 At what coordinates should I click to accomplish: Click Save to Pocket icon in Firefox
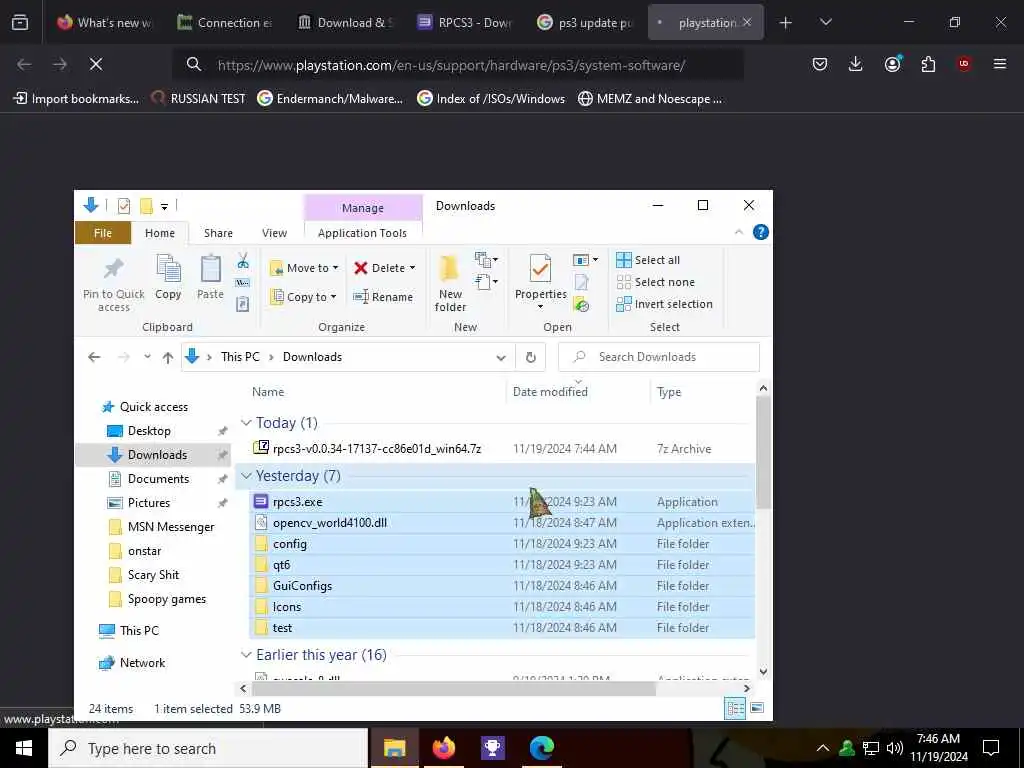coord(820,64)
